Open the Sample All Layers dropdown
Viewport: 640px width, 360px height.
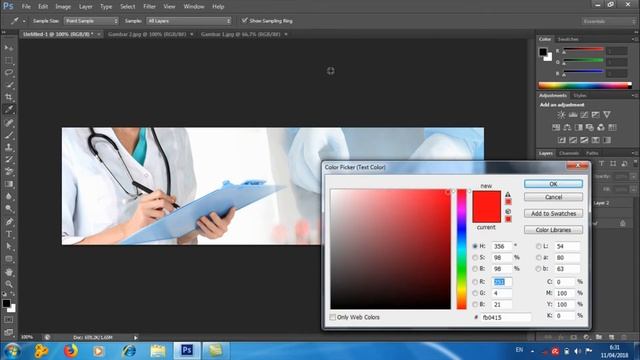pos(189,21)
